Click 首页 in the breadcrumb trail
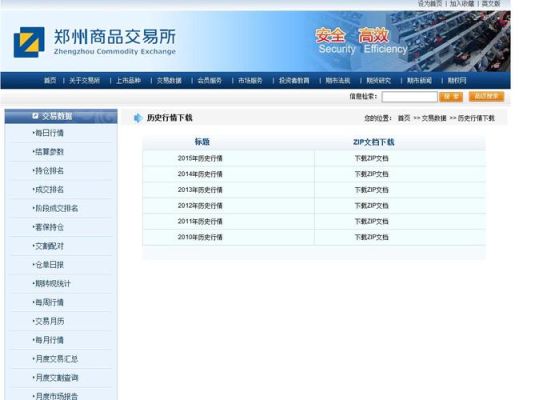This screenshot has height=400, width=535. (x=404, y=118)
